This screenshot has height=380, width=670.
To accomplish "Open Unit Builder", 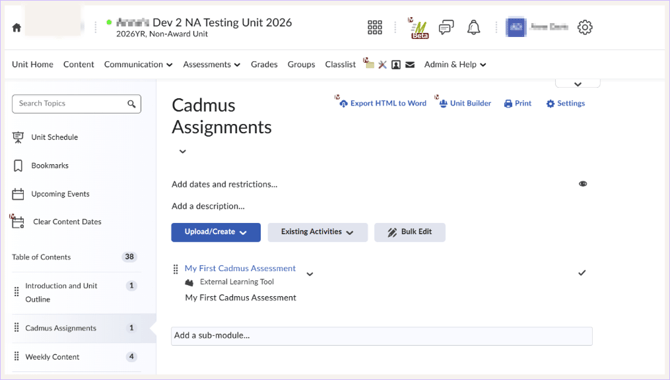I will tap(465, 103).
